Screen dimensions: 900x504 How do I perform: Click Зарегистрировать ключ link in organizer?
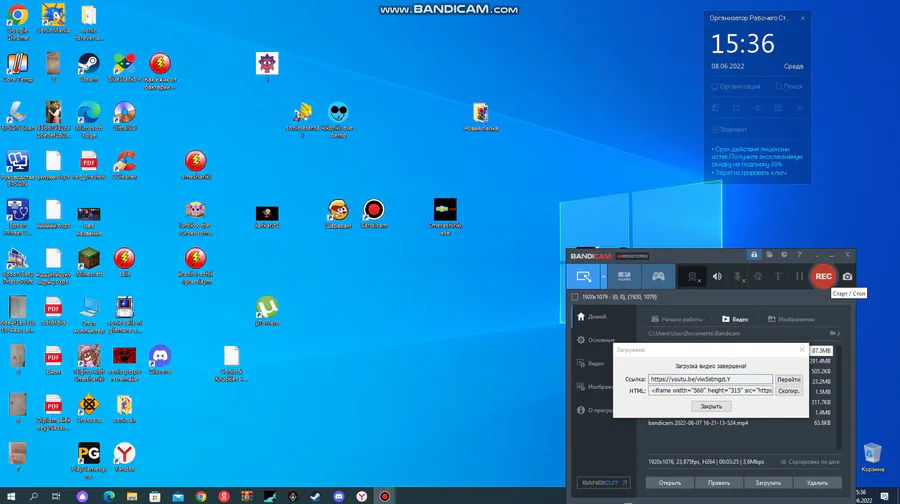point(751,172)
